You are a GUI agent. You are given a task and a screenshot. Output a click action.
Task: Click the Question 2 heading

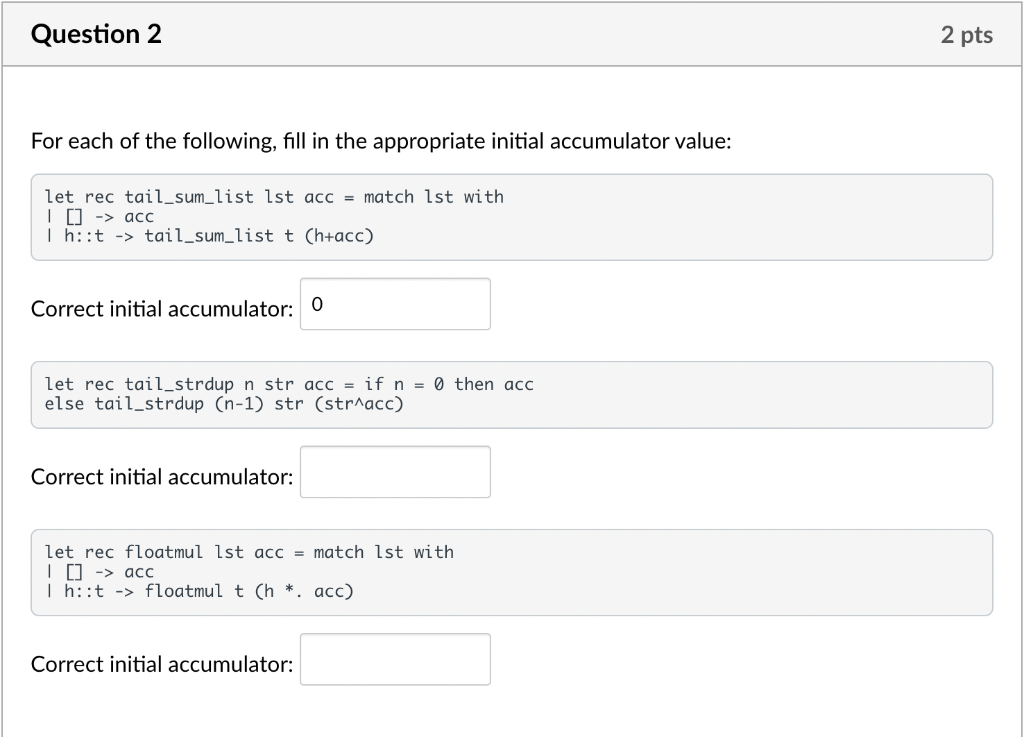96,35
